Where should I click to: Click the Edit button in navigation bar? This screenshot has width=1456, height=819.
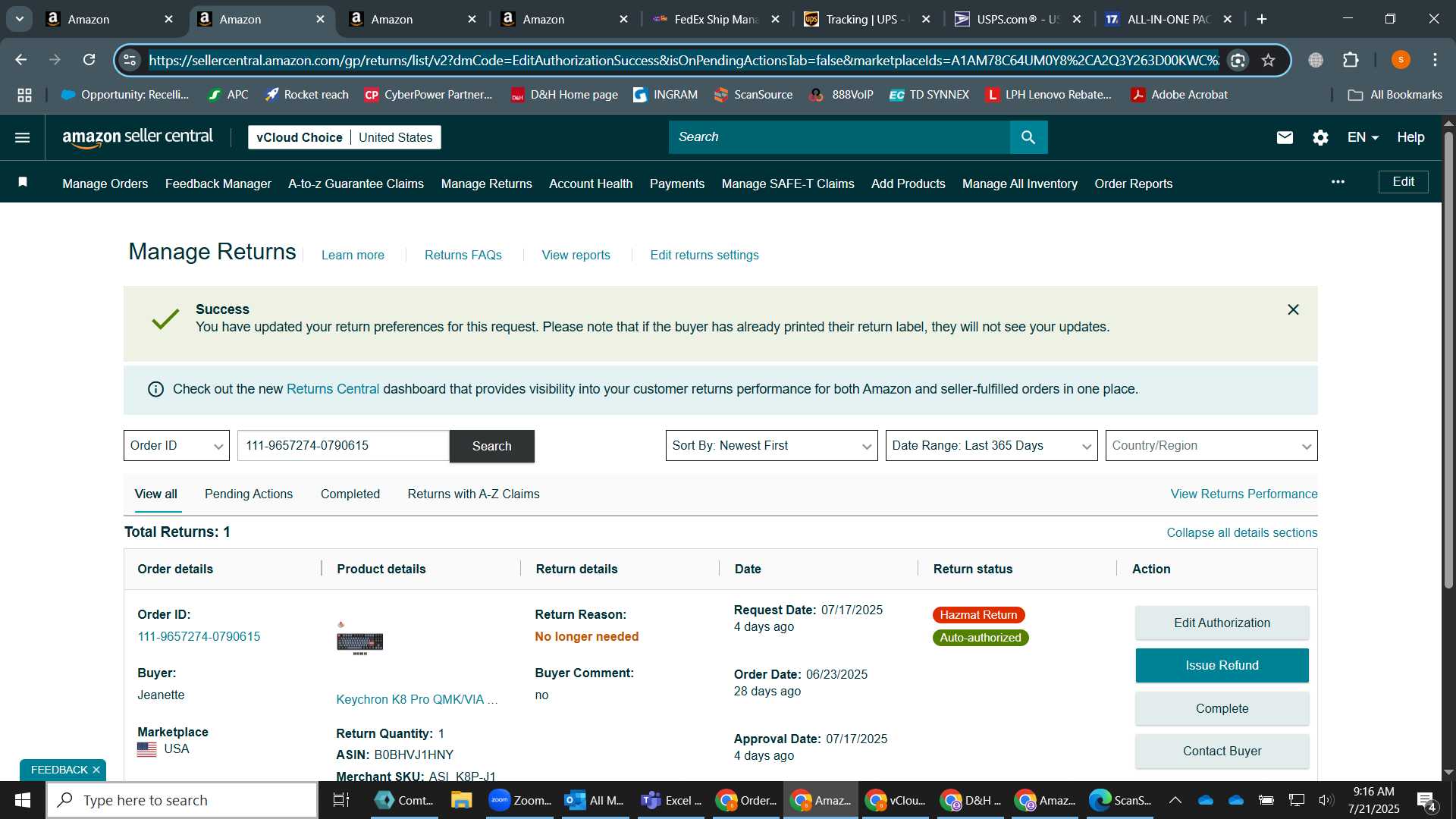click(x=1403, y=182)
